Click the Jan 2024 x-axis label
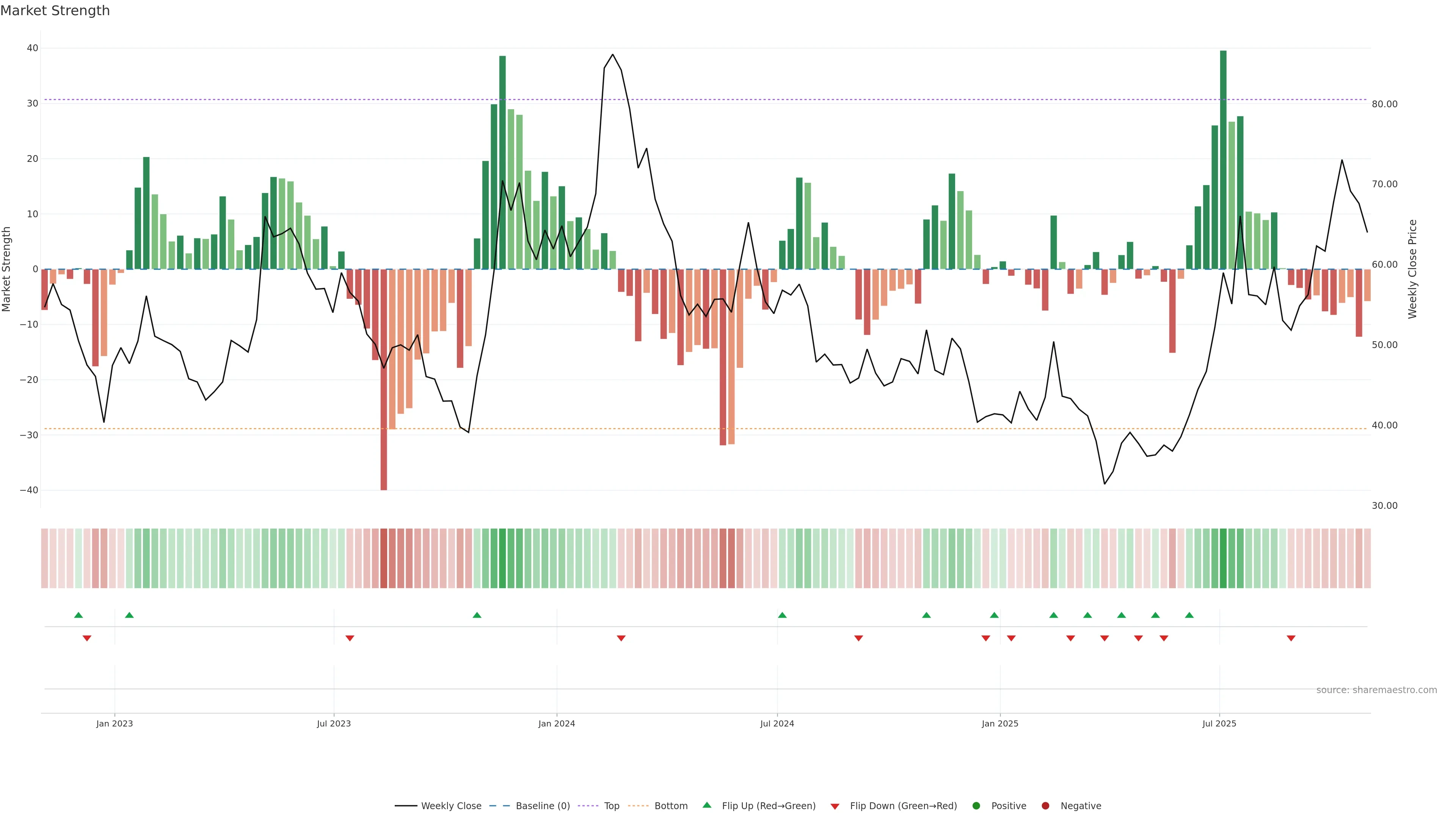The width and height of the screenshot is (1456, 819). tap(556, 723)
